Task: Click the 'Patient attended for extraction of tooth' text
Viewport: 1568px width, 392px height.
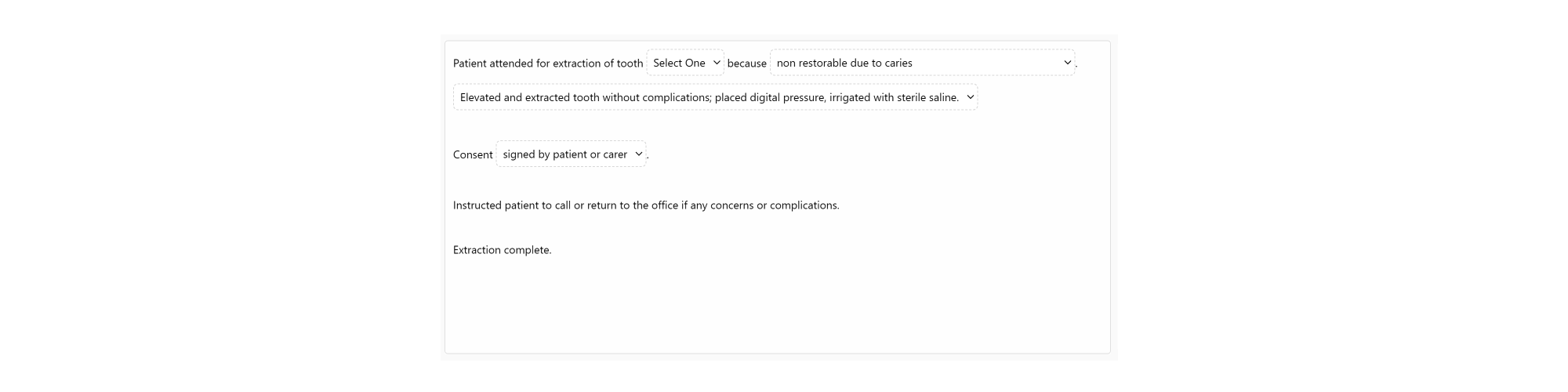Action: pyautogui.click(x=547, y=64)
